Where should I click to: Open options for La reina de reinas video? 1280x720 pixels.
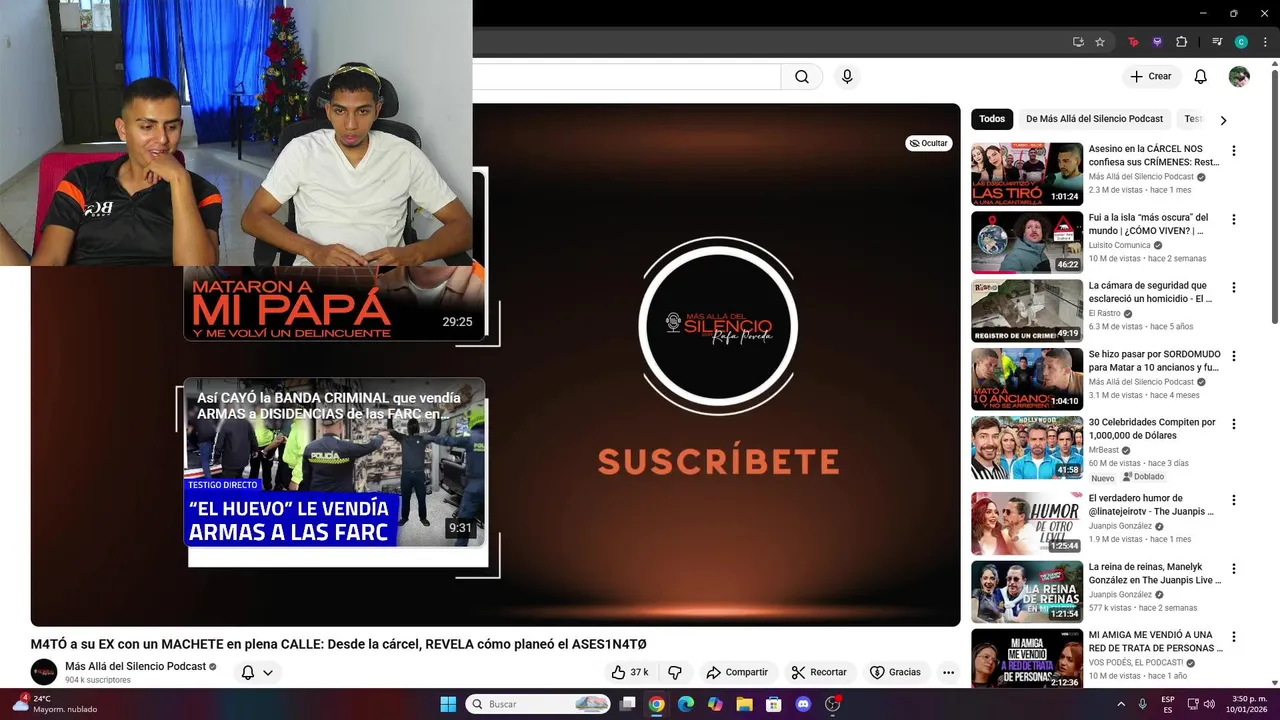pyautogui.click(x=1233, y=568)
